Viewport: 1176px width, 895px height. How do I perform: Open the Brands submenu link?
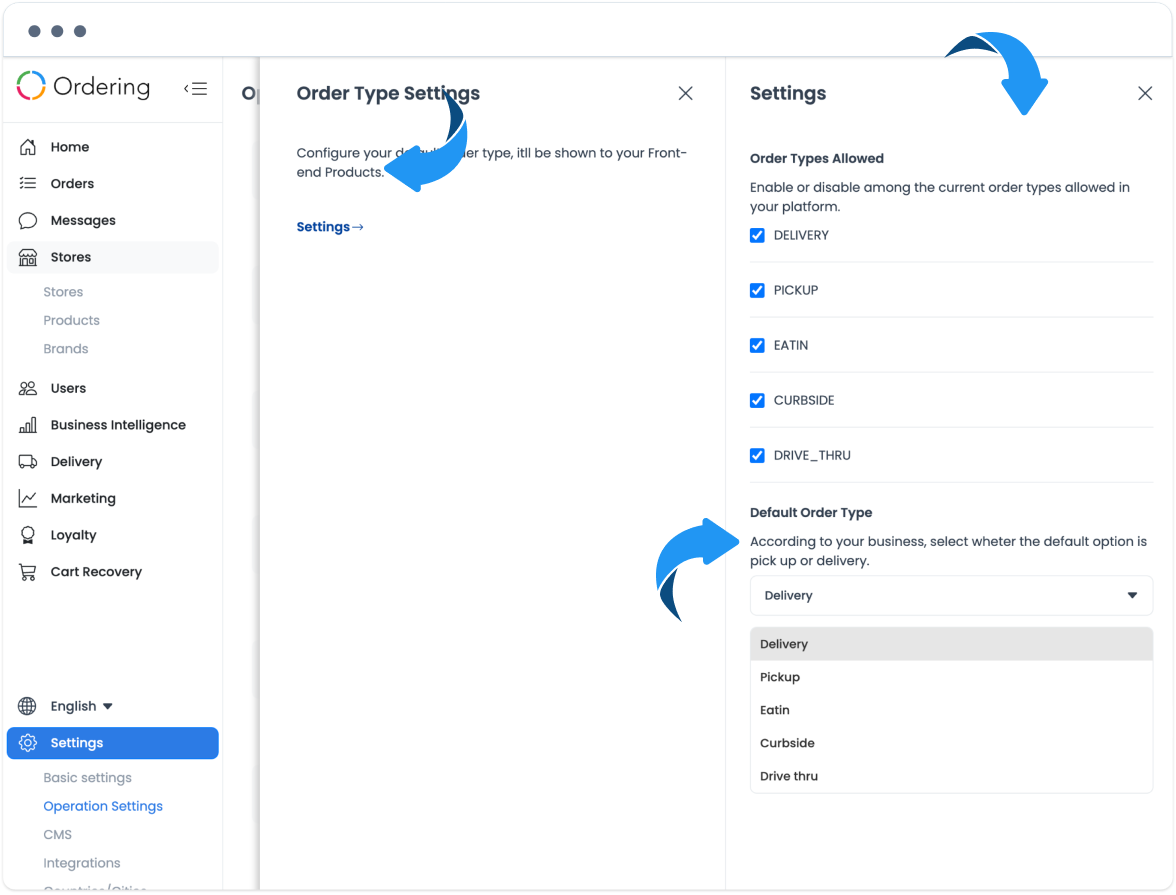click(66, 349)
